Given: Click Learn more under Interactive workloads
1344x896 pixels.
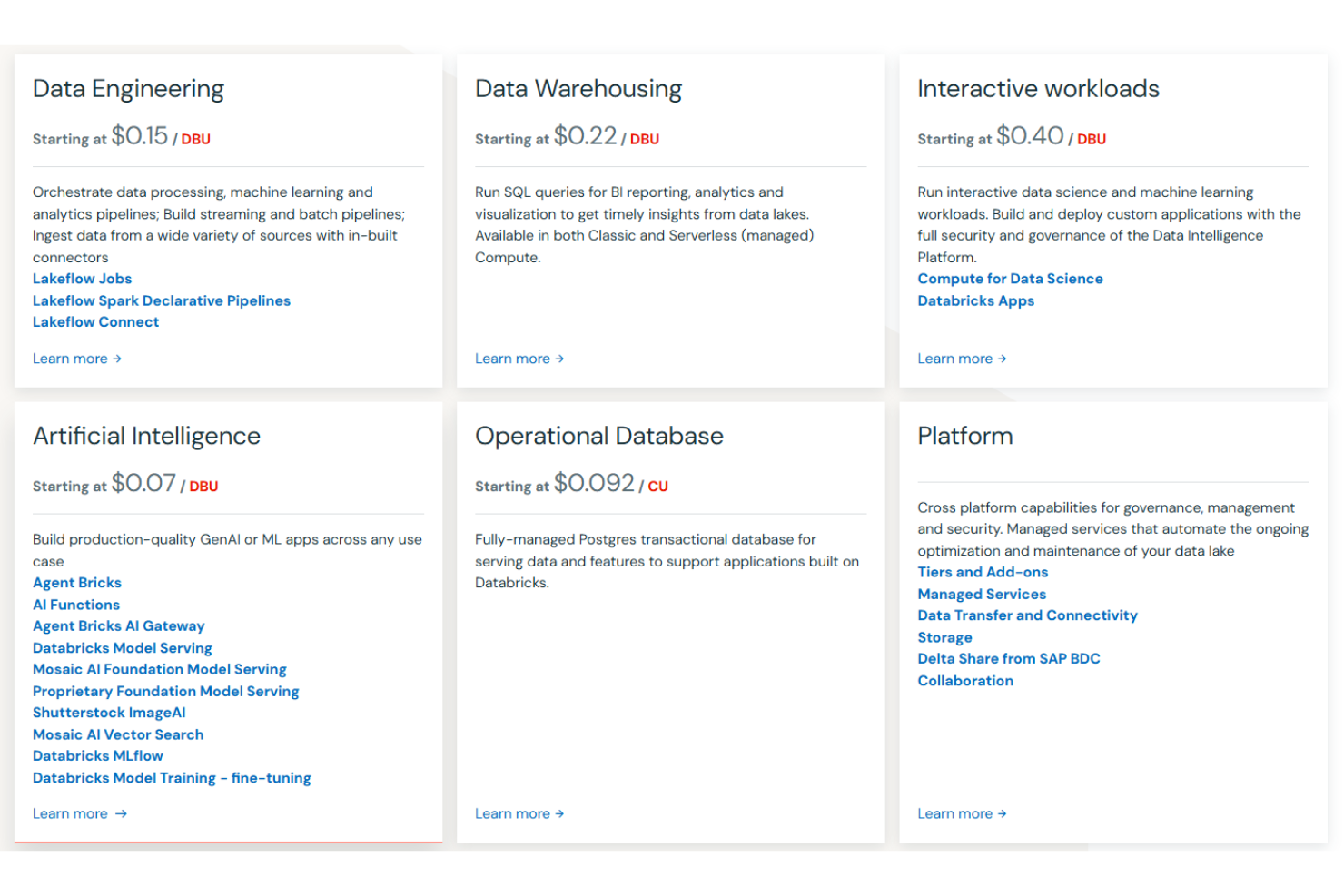Looking at the screenshot, I should (962, 359).
